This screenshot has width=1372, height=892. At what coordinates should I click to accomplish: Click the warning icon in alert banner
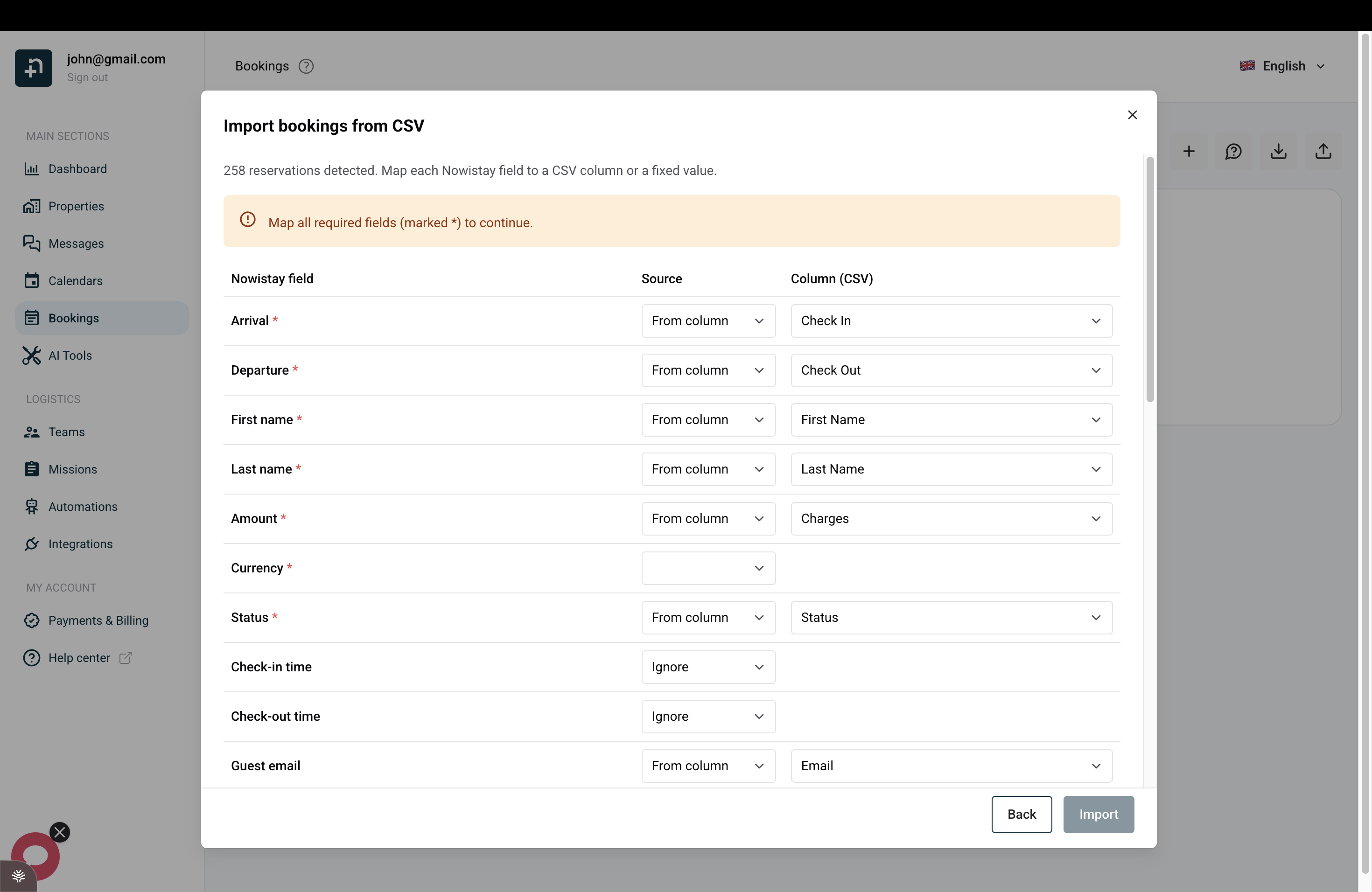point(247,220)
